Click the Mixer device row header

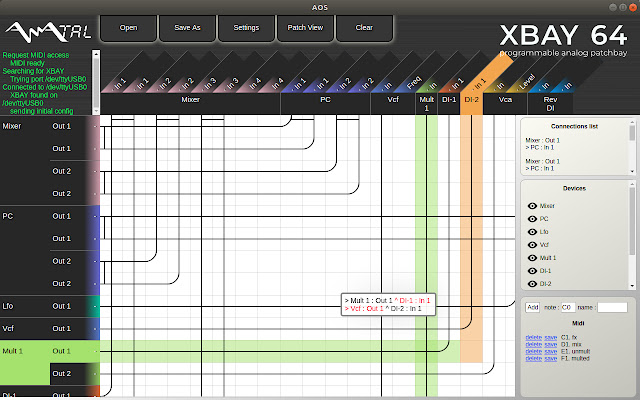click(12, 127)
